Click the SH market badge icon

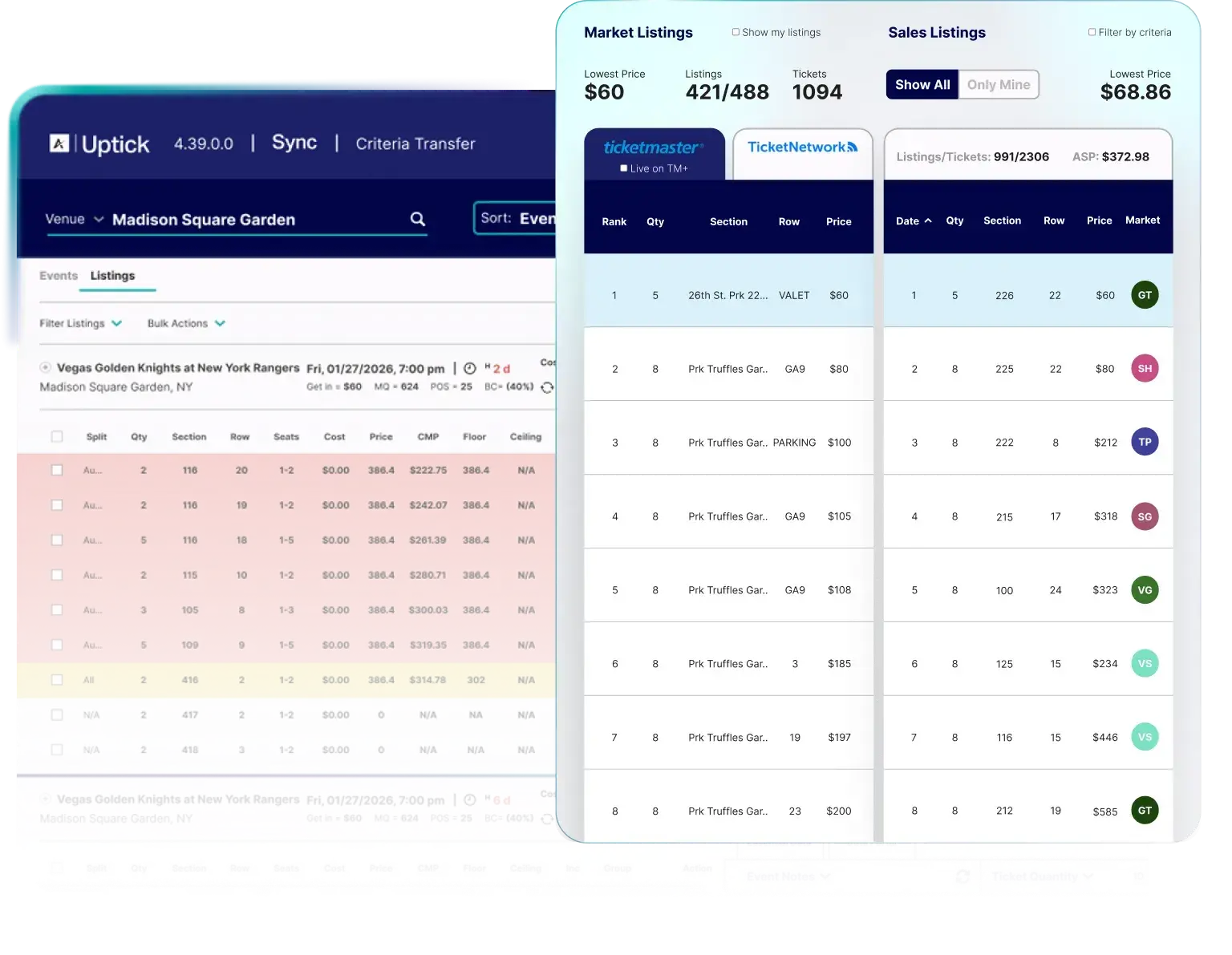1144,369
